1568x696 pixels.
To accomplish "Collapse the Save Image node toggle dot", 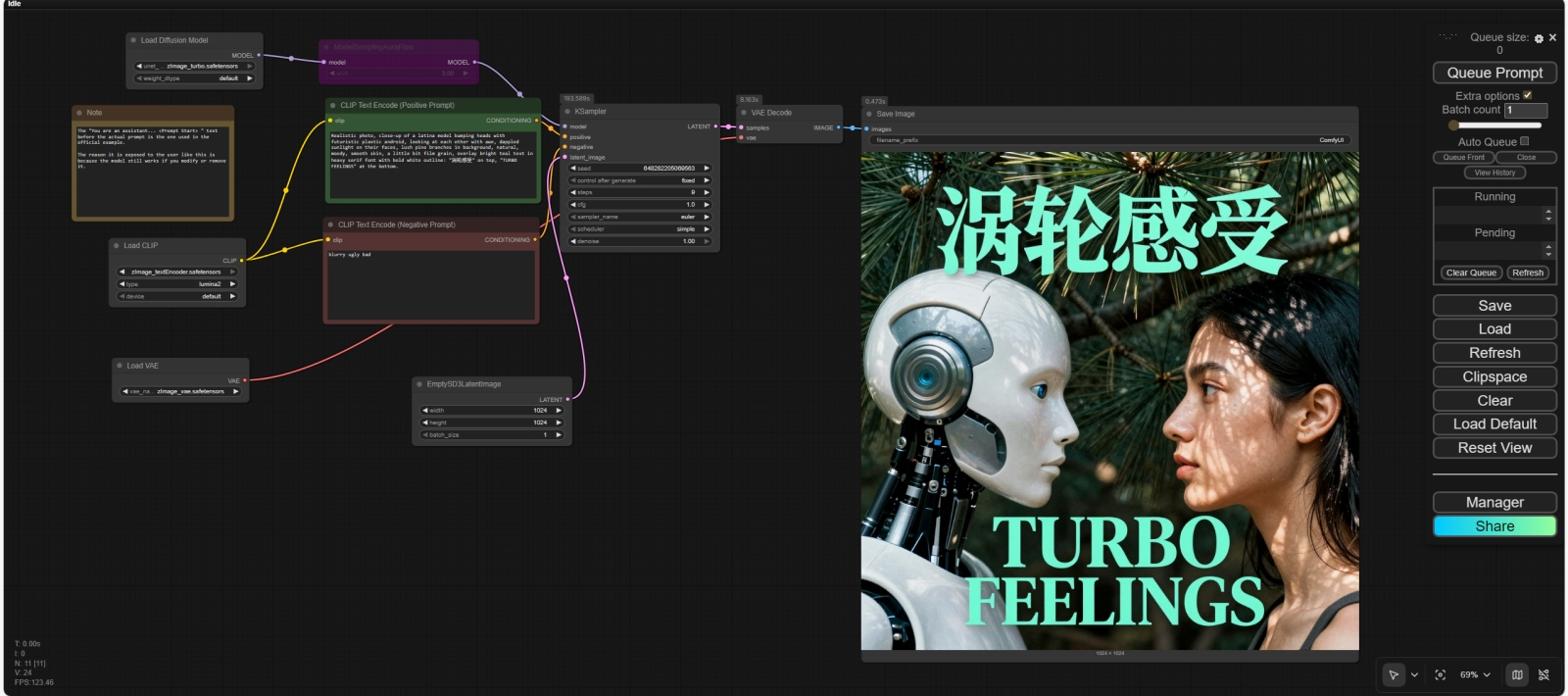I will pos(868,114).
